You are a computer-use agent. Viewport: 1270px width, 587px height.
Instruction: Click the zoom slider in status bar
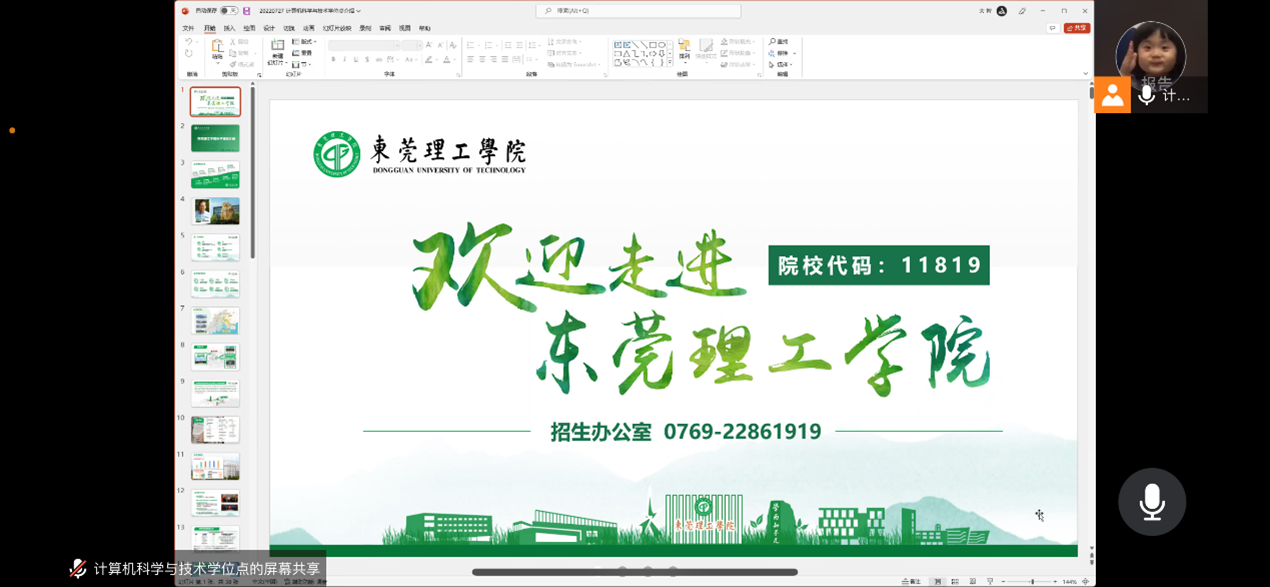[1032, 581]
